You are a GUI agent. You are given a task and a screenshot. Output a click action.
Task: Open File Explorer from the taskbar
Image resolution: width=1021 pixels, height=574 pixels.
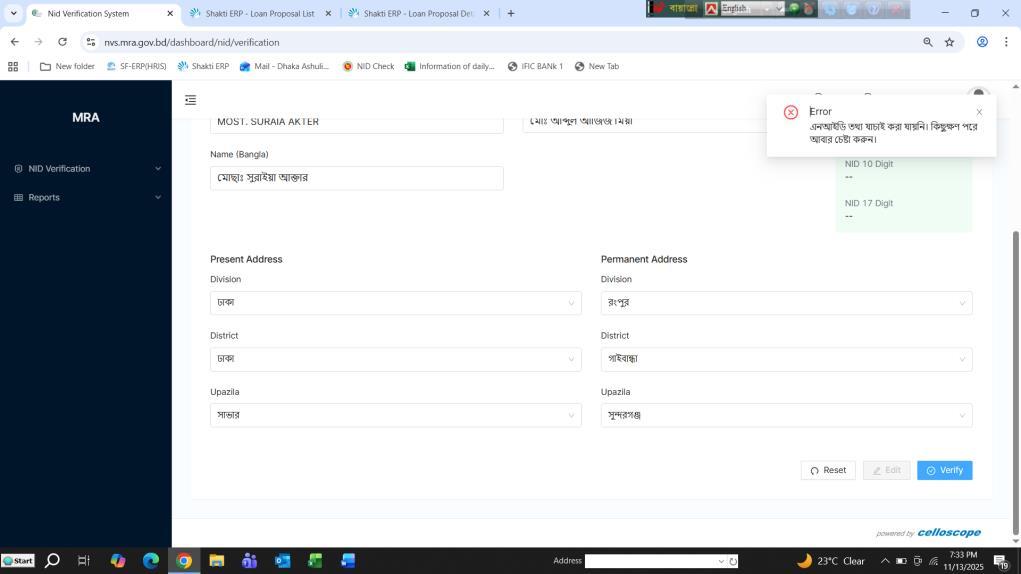pyautogui.click(x=216, y=561)
